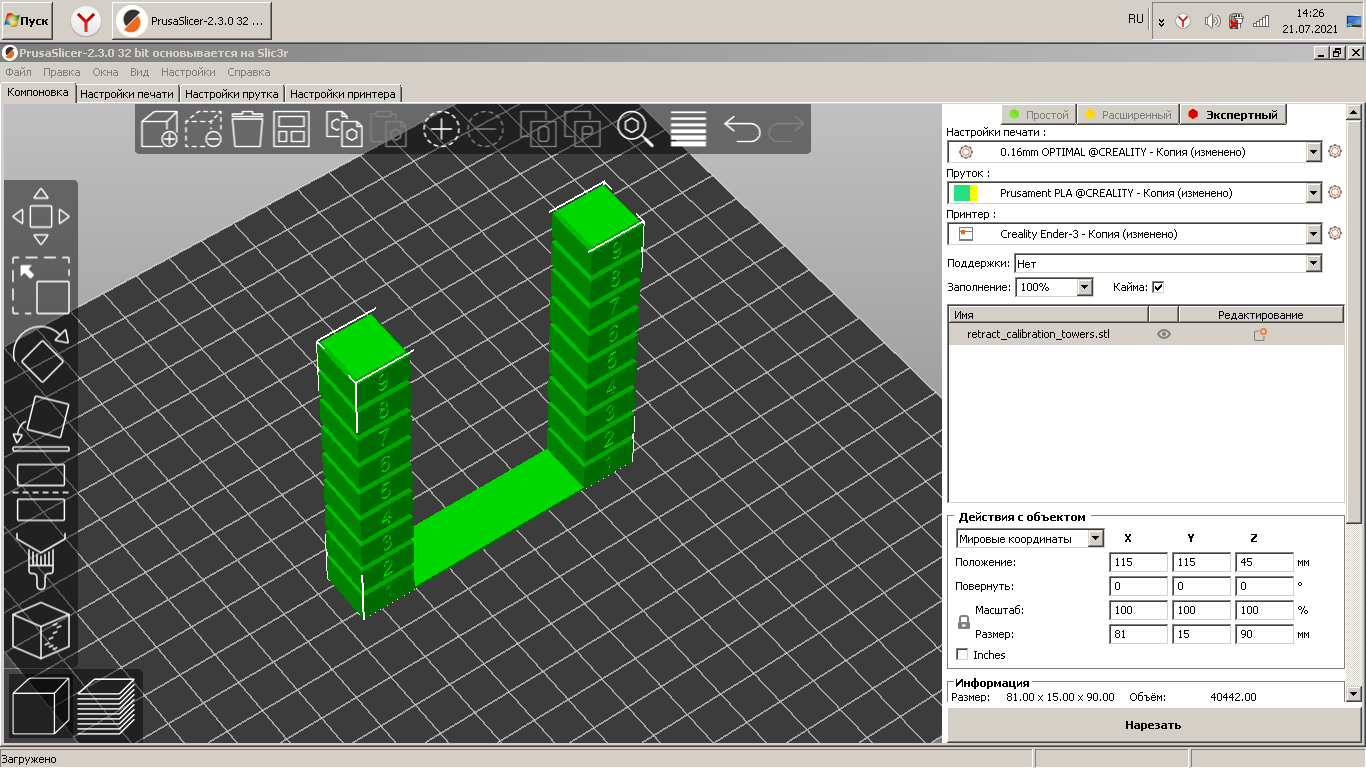Open the Настройки menu

pyautogui.click(x=188, y=72)
